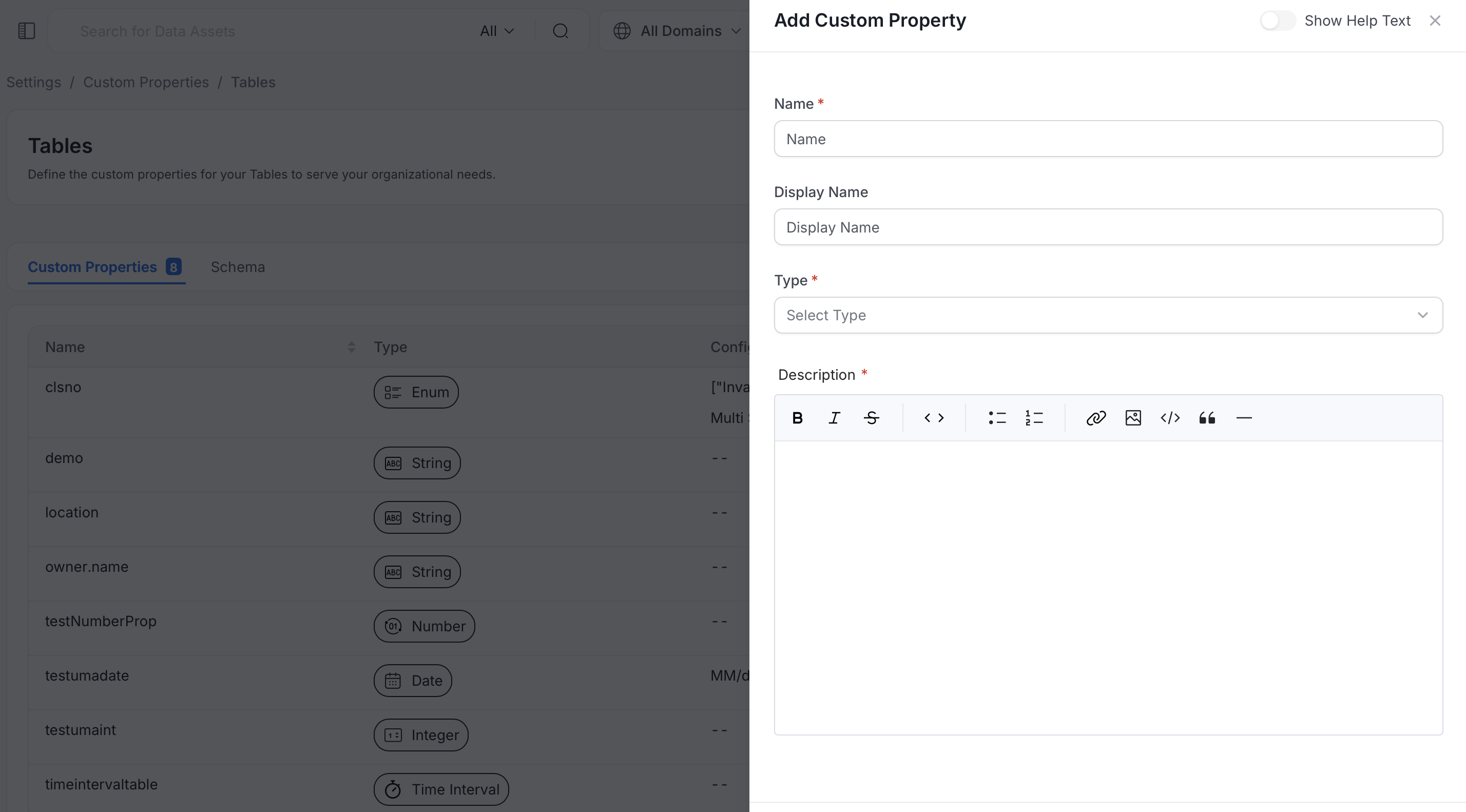
Task: Click the globe icon beside All Domains
Action: (622, 31)
